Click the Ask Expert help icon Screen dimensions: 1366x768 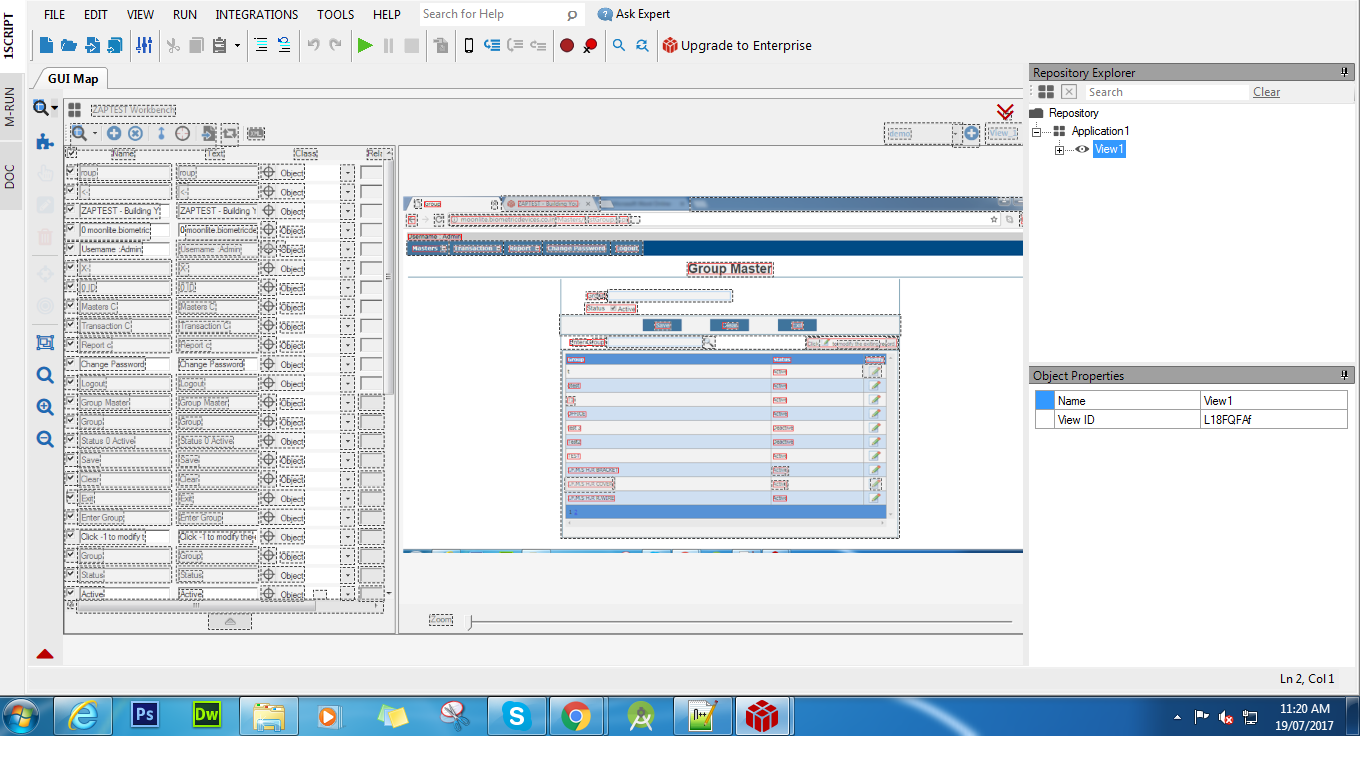click(605, 14)
